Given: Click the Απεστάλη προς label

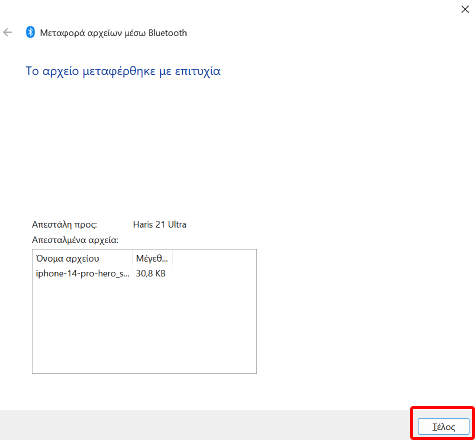Looking at the screenshot, I should tap(64, 225).
